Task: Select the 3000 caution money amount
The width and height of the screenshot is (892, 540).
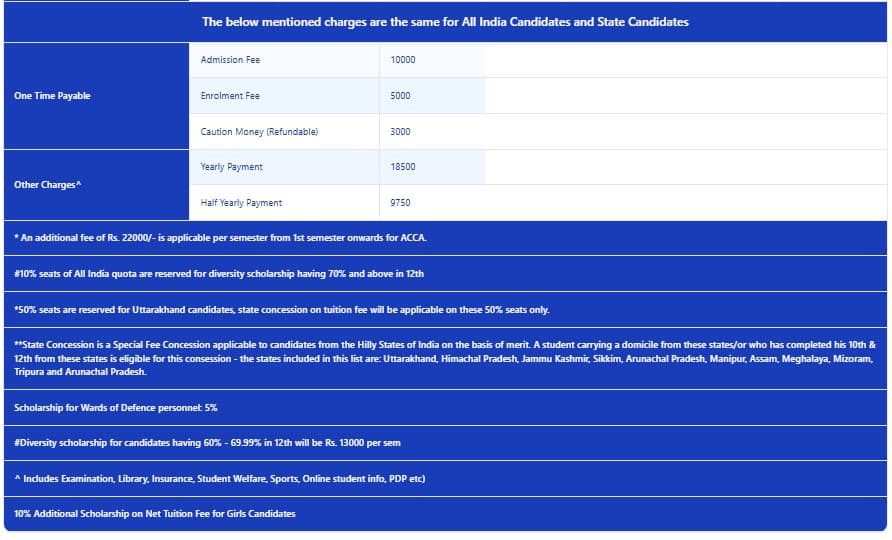Action: coord(401,132)
